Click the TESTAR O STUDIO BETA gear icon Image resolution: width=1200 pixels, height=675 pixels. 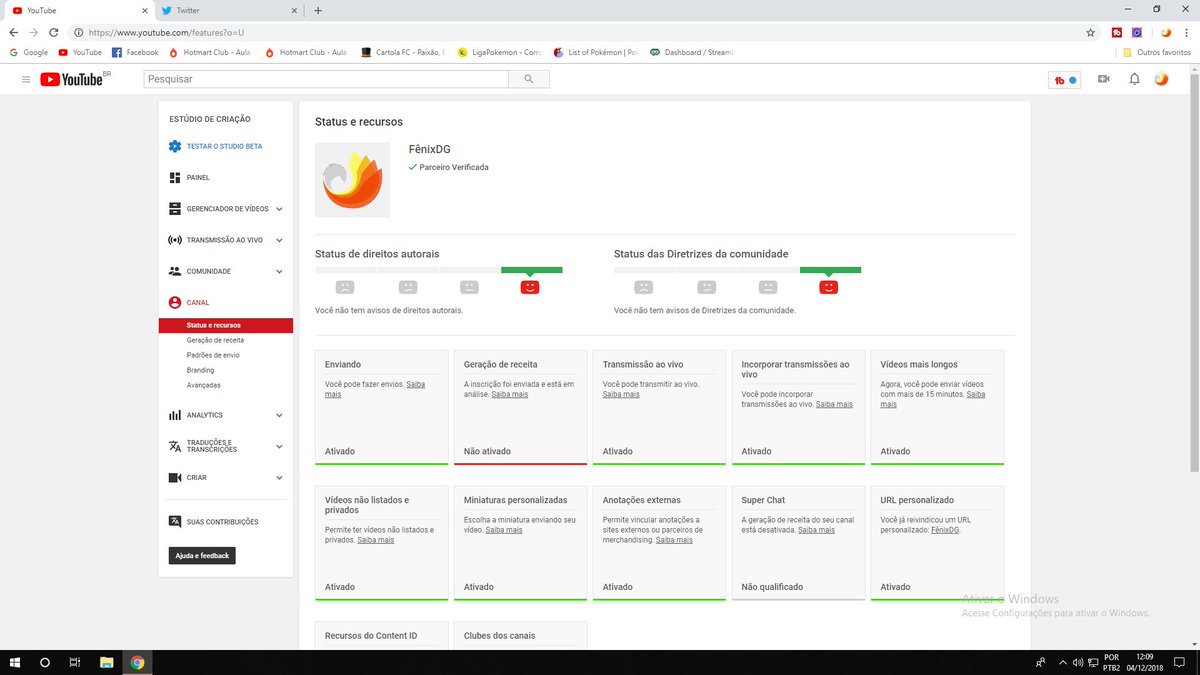pos(175,146)
